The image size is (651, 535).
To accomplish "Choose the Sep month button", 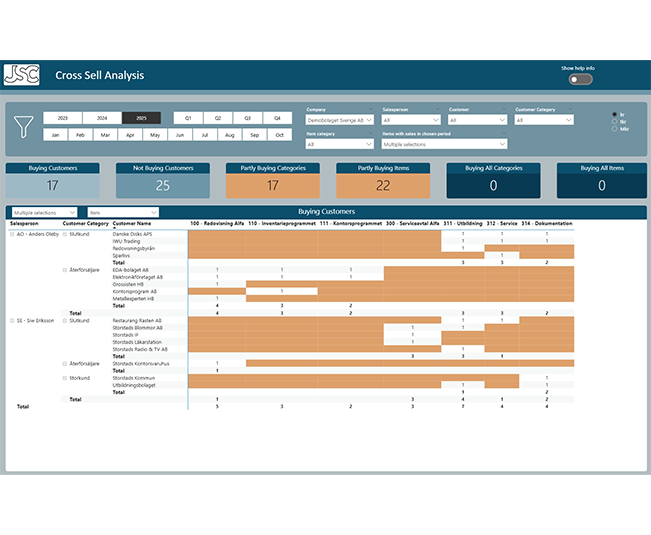I will tap(255, 135).
